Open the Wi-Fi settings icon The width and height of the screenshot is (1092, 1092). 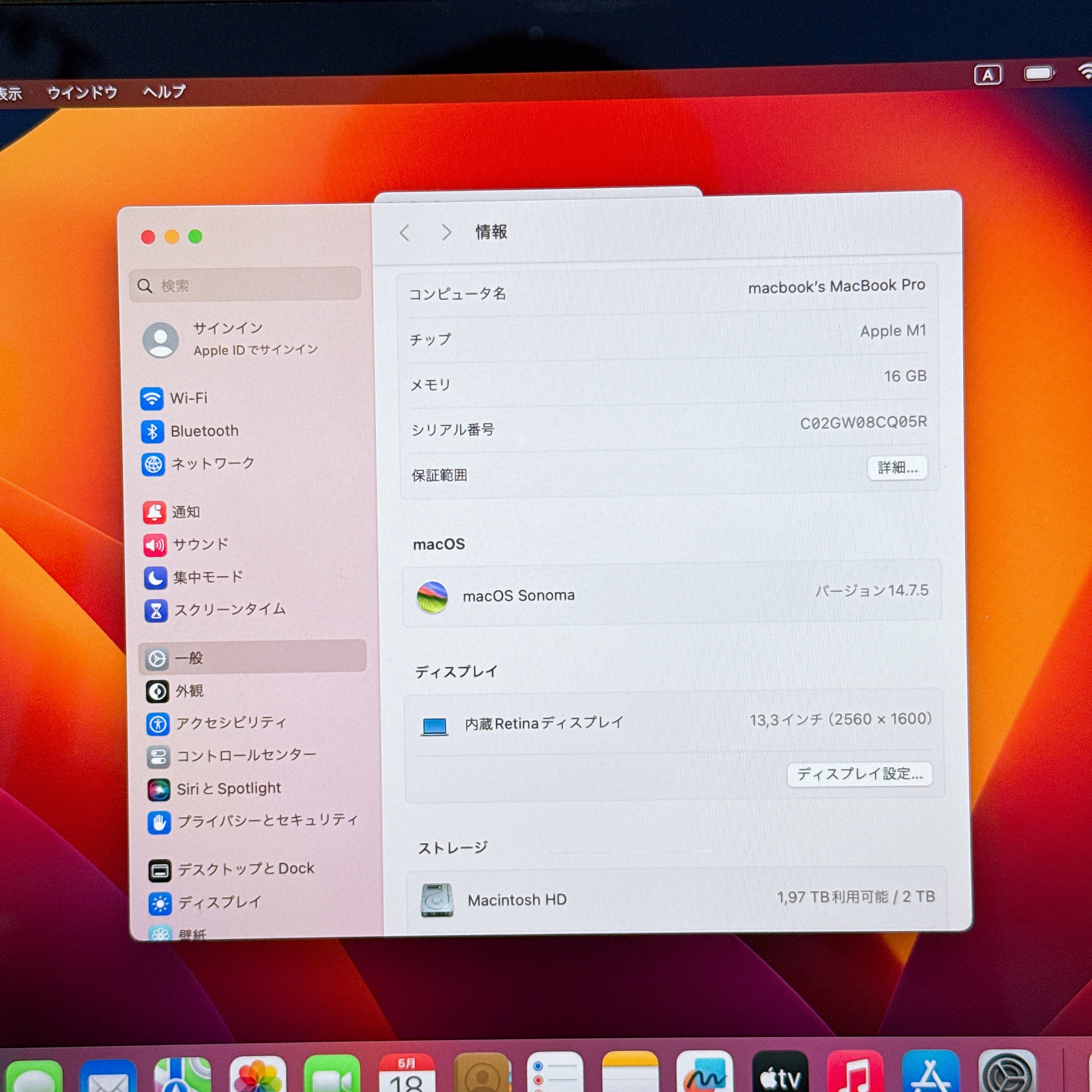click(x=152, y=398)
